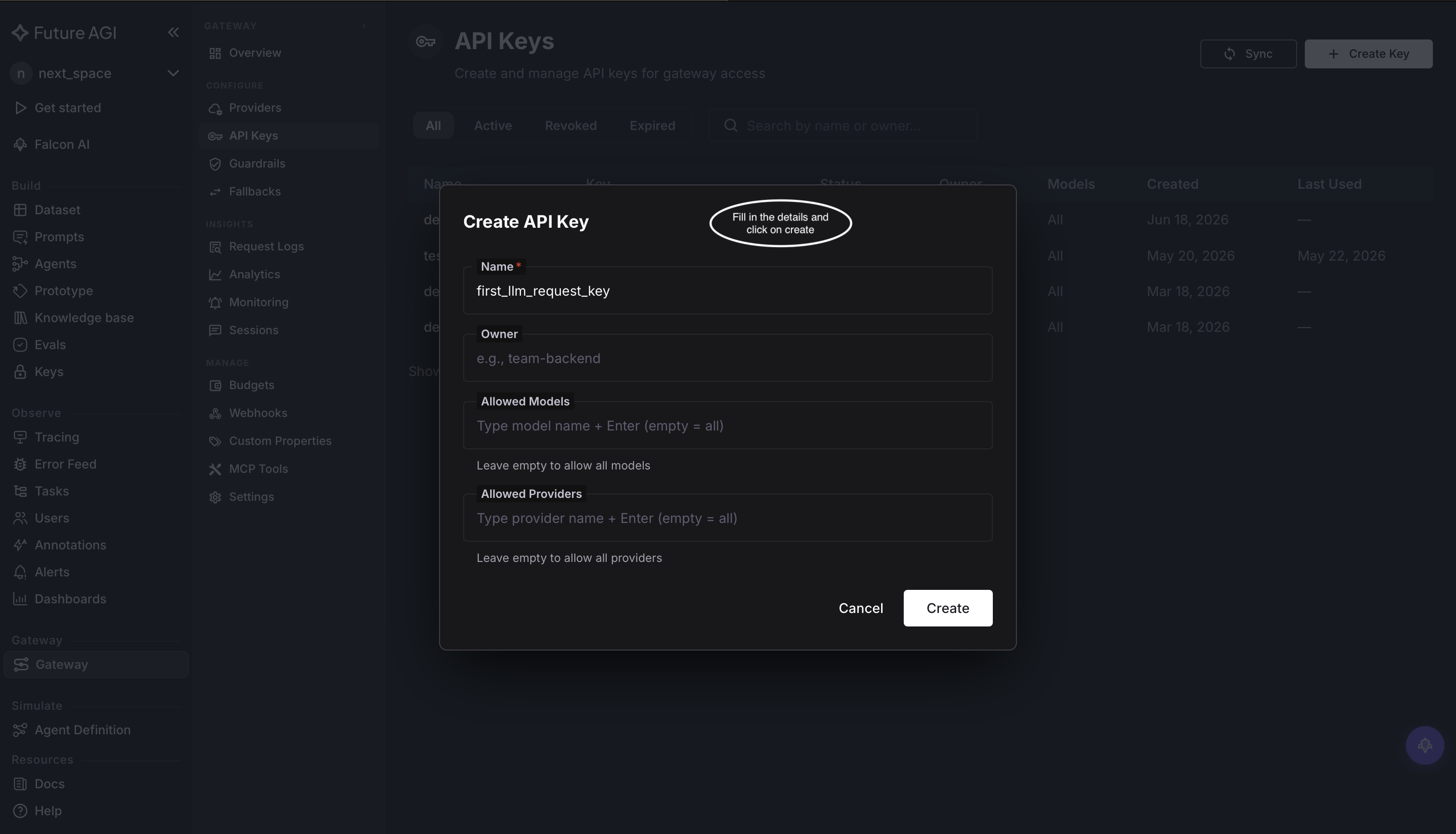
Task: Open Evals in sidebar
Action: pos(50,344)
